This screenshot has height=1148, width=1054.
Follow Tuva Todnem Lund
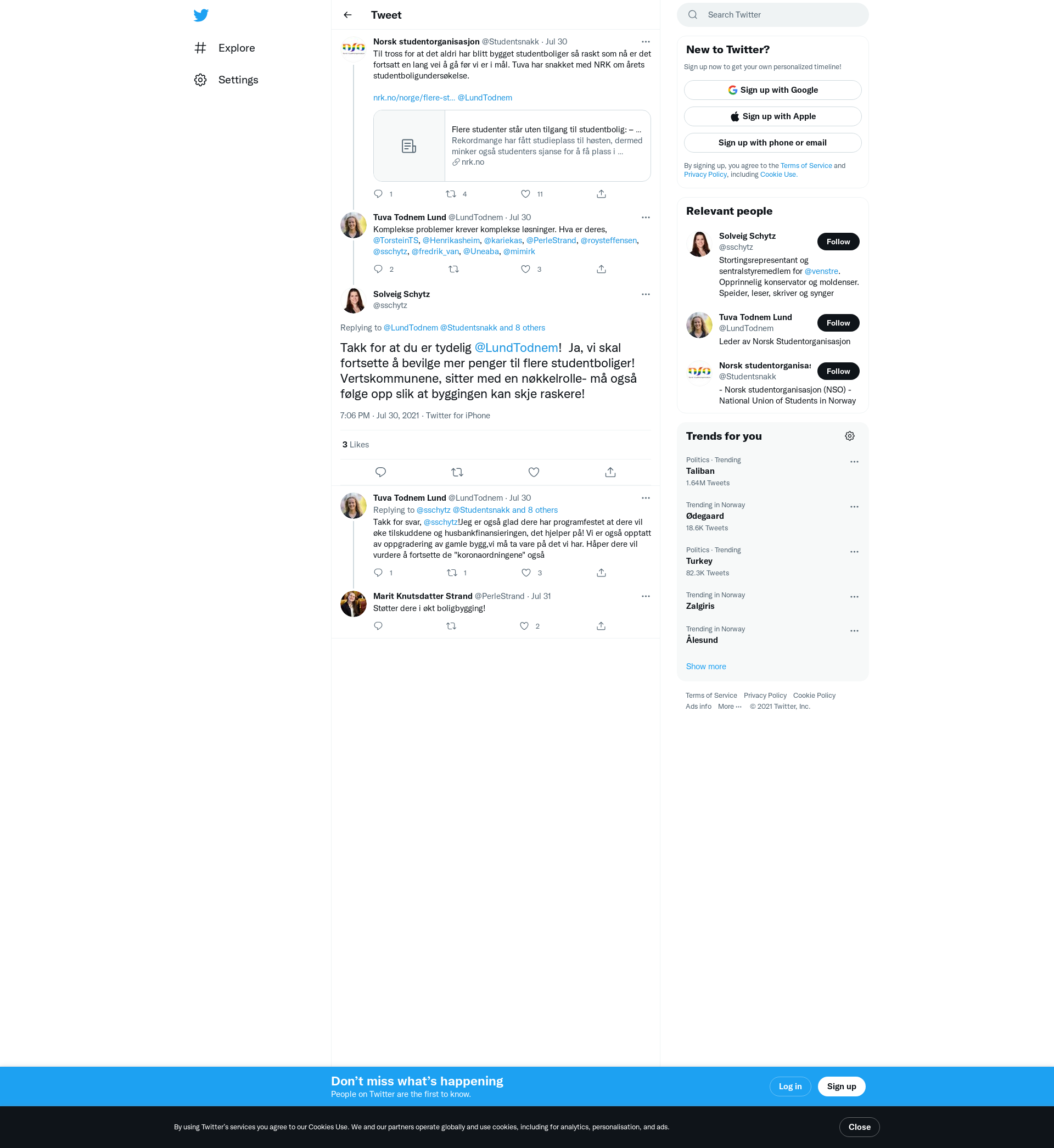tap(837, 323)
